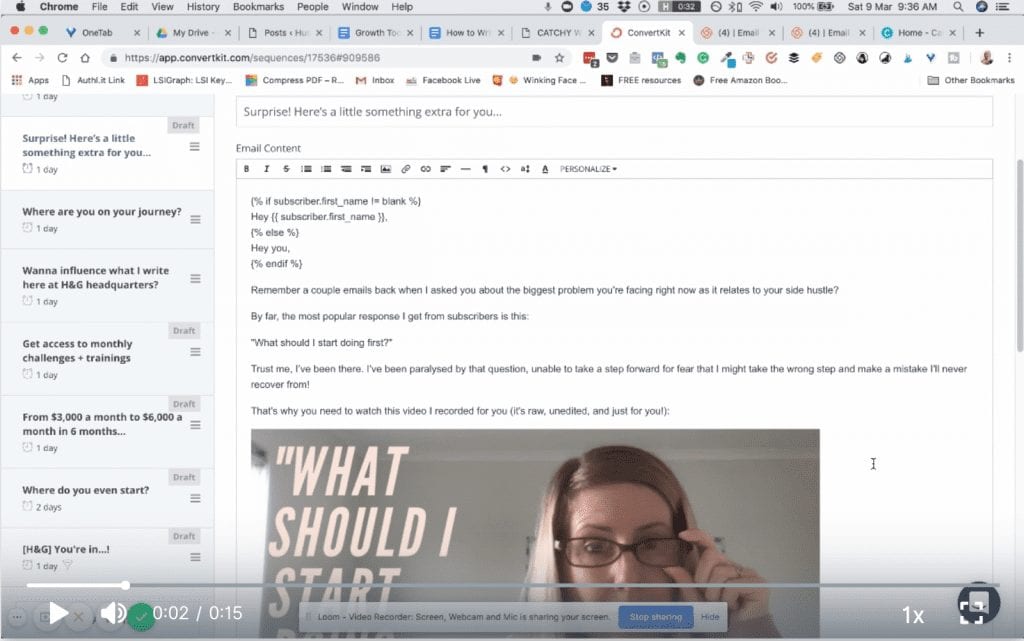Change the 1x playback speed
The width and height of the screenshot is (1024, 641).
[912, 615]
